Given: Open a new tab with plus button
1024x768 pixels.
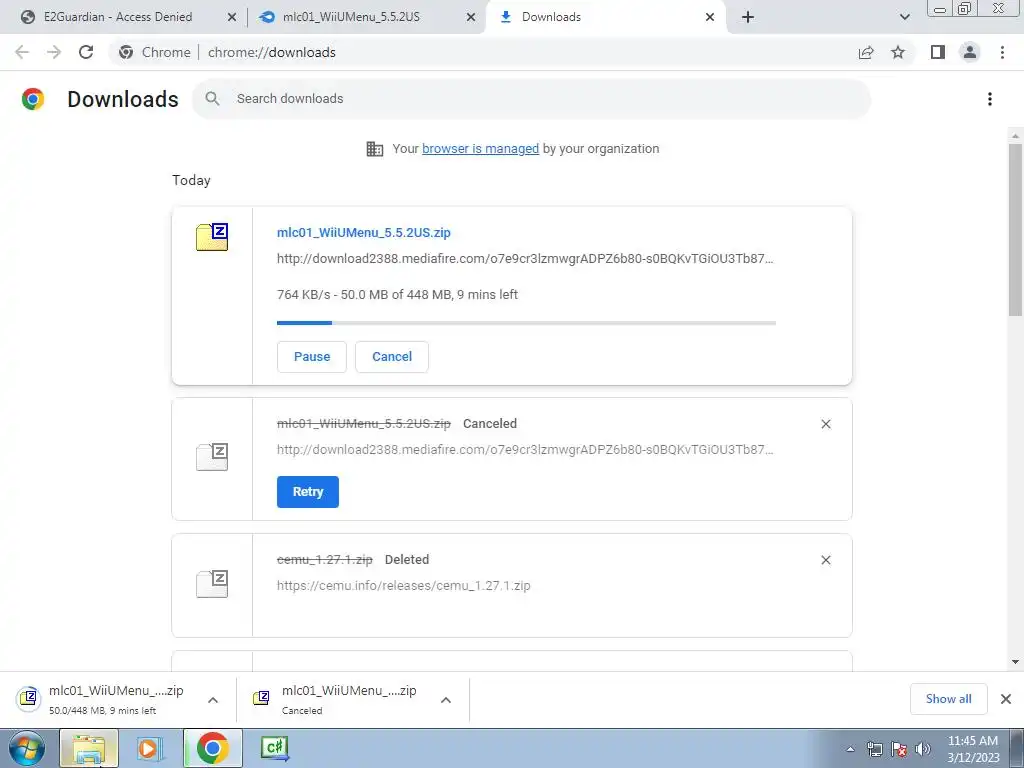Looking at the screenshot, I should [748, 17].
